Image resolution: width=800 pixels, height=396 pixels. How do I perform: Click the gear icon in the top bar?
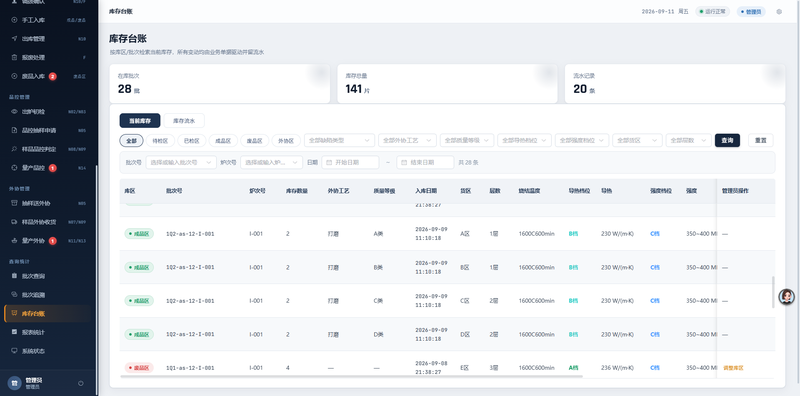coord(779,12)
